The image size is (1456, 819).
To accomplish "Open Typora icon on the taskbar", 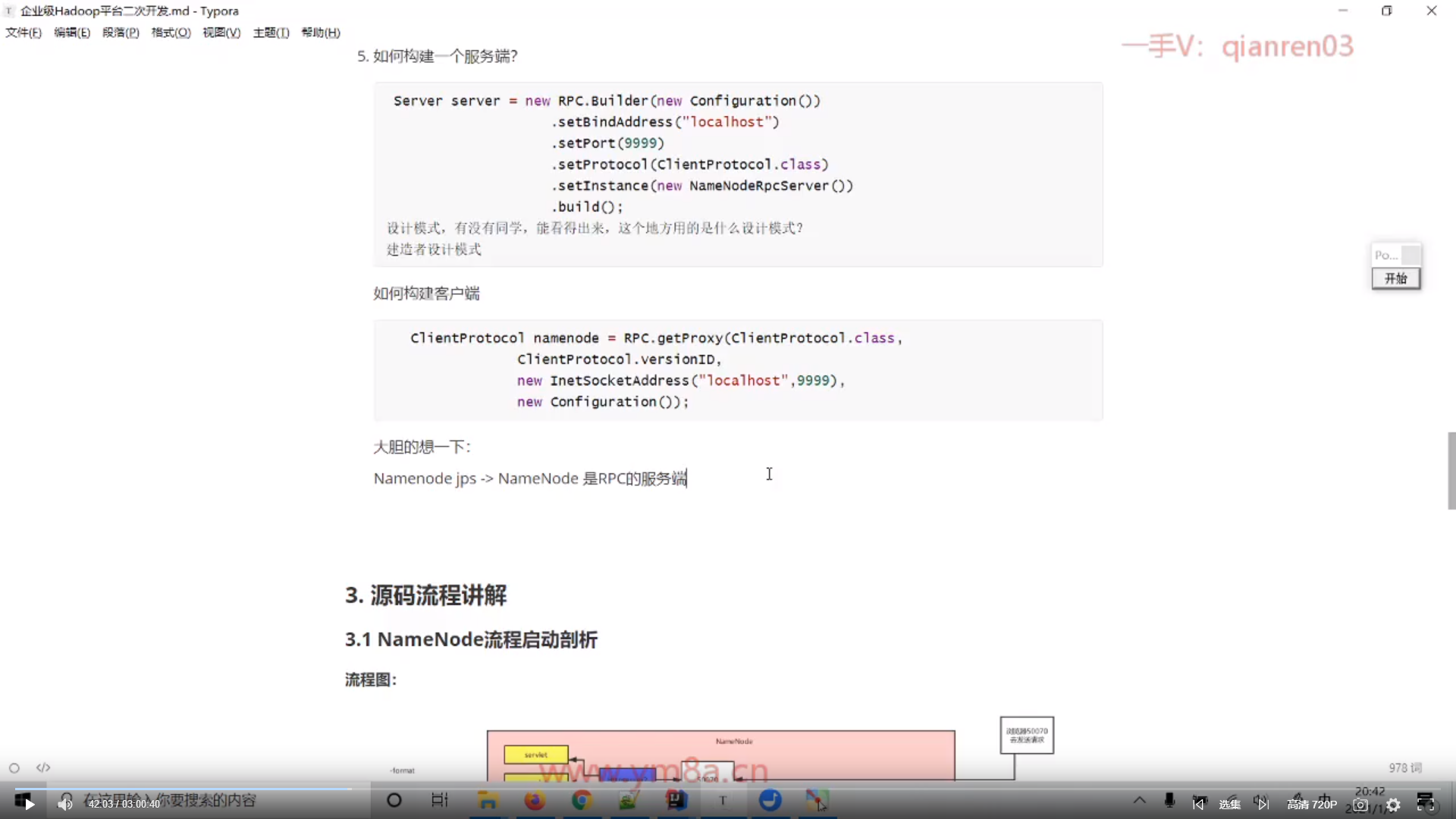I will point(723,800).
